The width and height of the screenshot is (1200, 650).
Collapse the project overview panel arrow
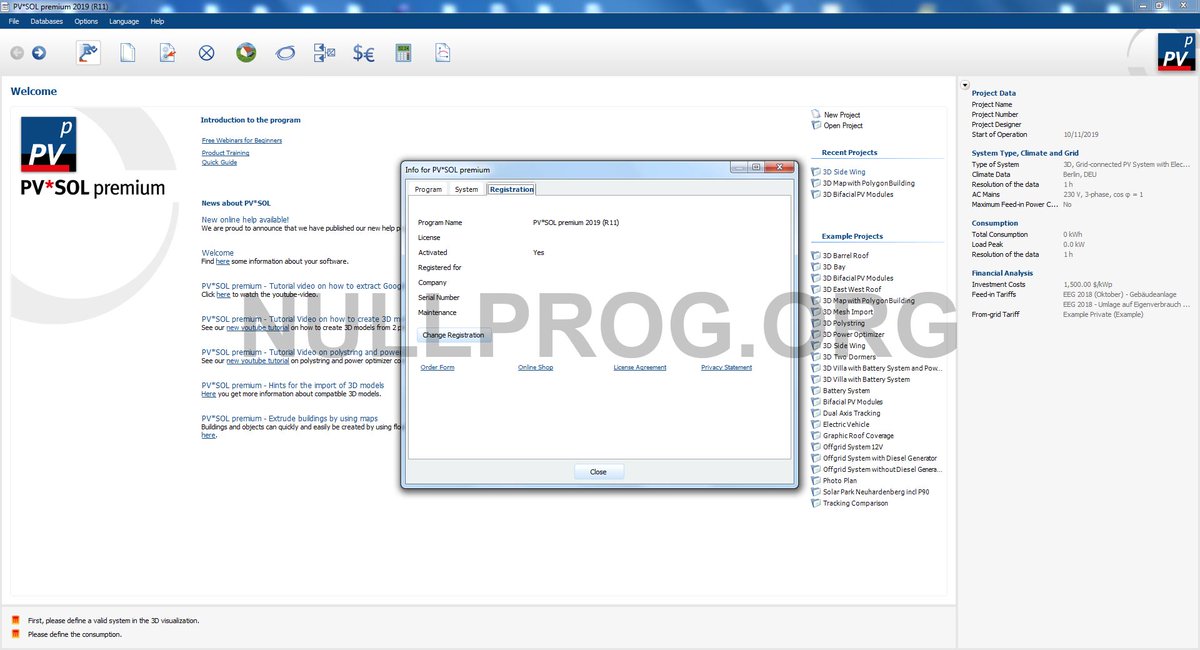point(965,86)
